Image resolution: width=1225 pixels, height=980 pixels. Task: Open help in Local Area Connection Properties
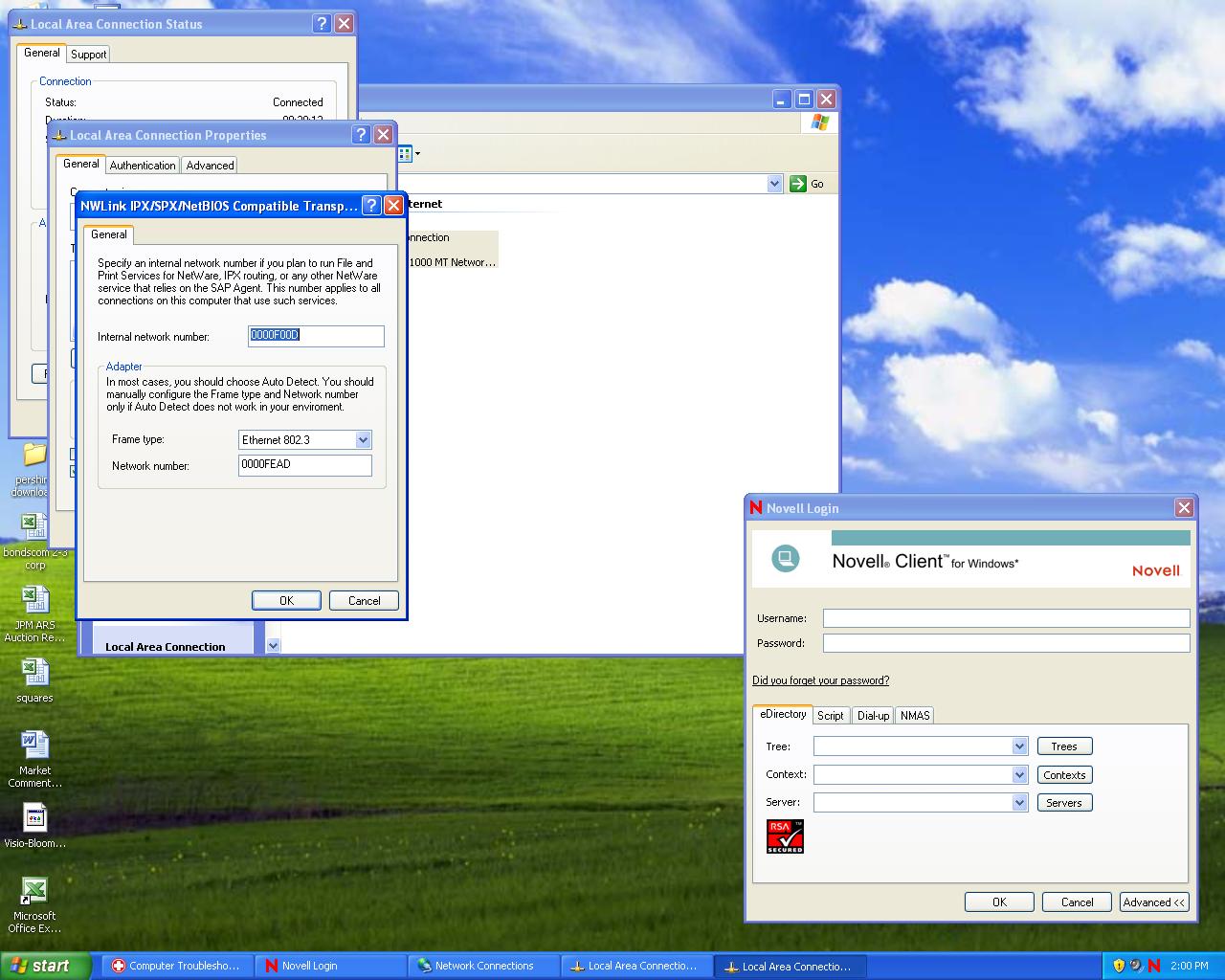[361, 135]
